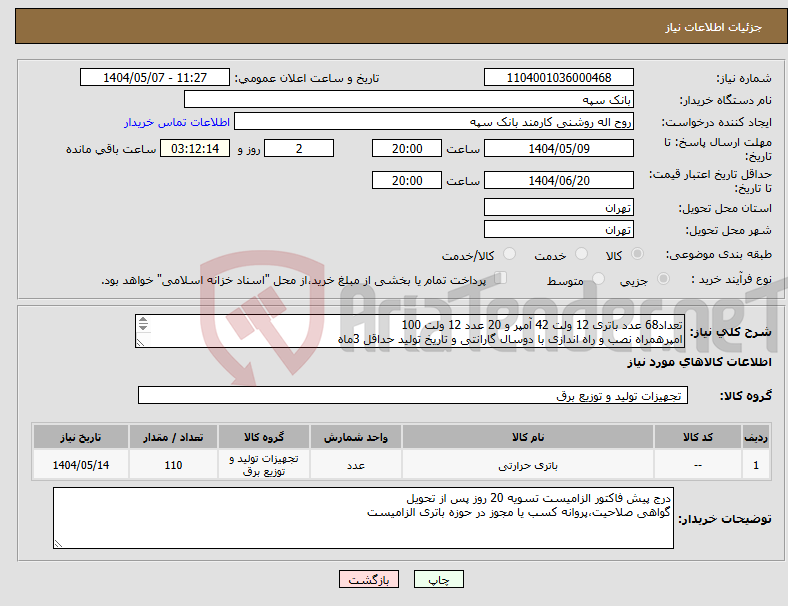Select the متوسط purchase type radio
The height and width of the screenshot is (606, 788).
click(x=598, y=278)
